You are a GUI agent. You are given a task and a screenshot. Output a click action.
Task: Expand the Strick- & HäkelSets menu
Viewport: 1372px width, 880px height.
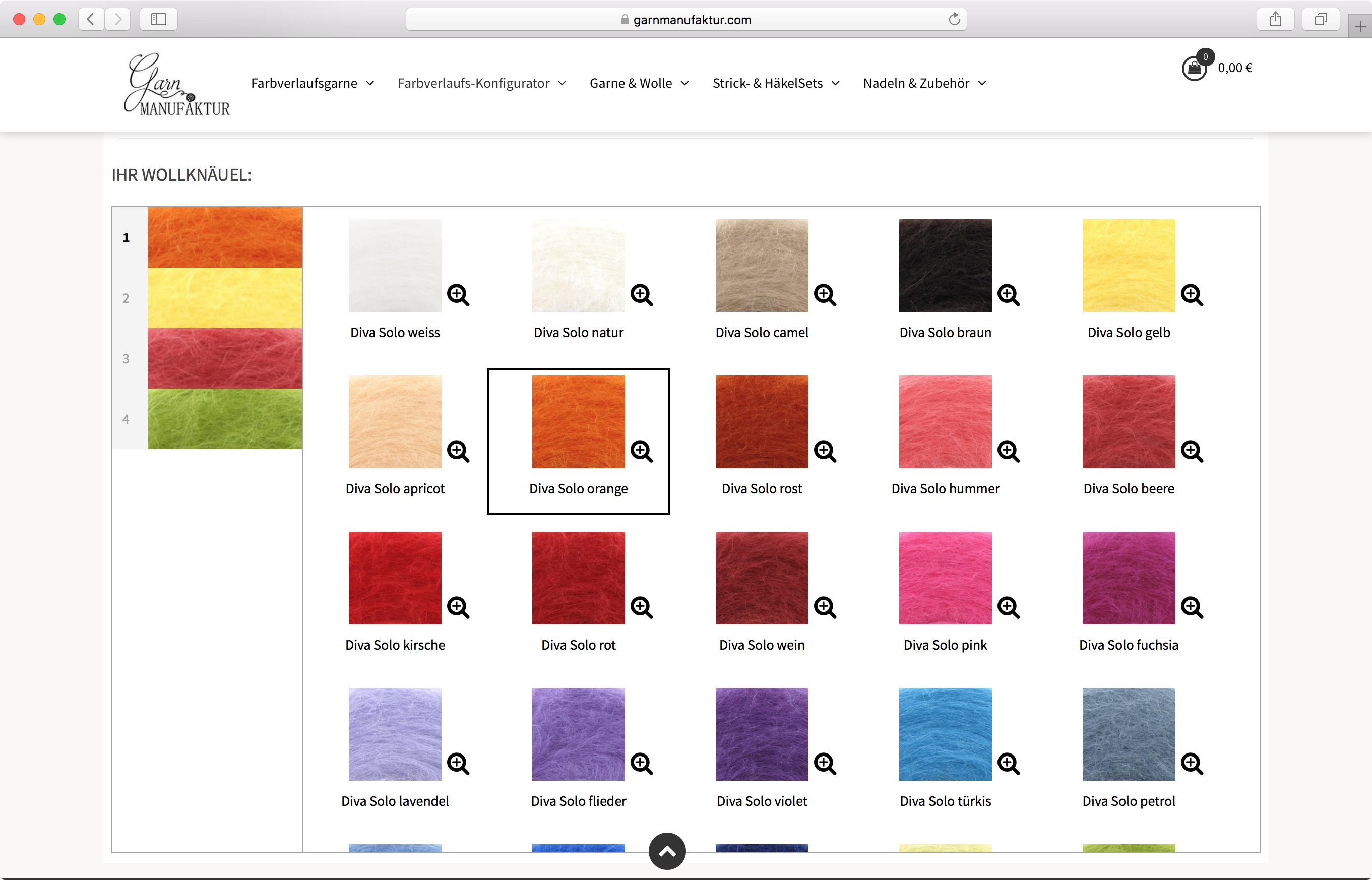point(776,84)
